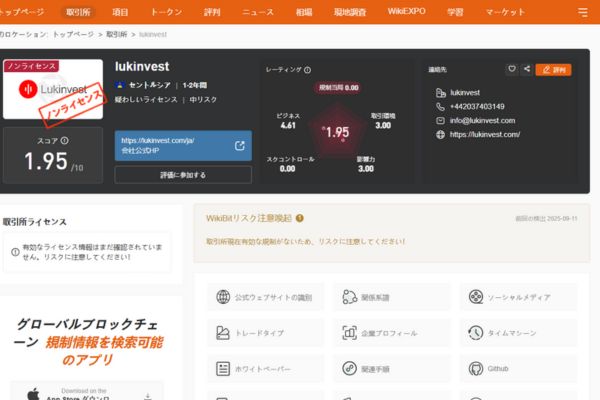600x400 pixels.
Task: Open the ニュース navigation item
Action: pos(258,12)
